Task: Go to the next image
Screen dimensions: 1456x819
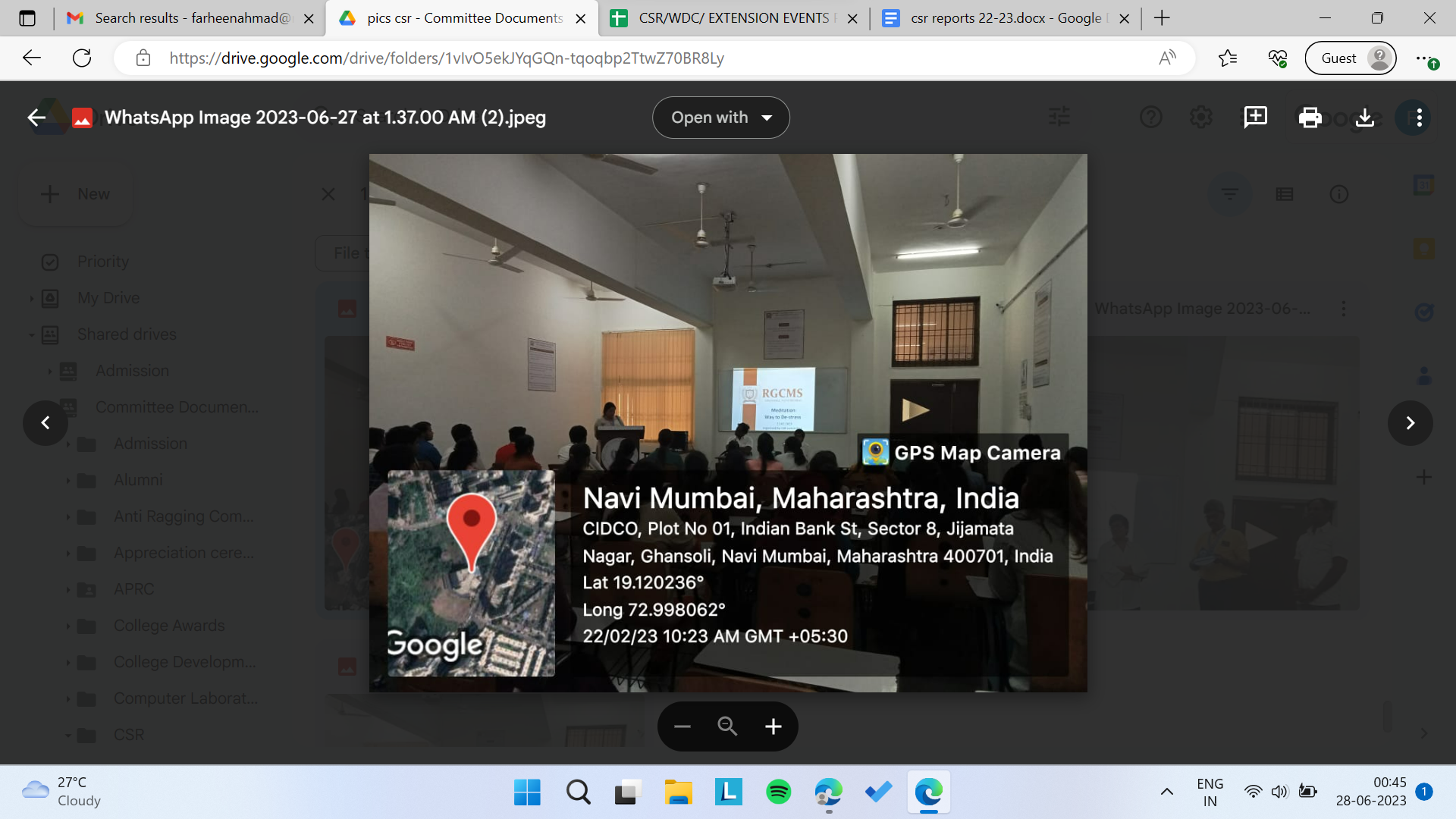Action: [x=1410, y=422]
